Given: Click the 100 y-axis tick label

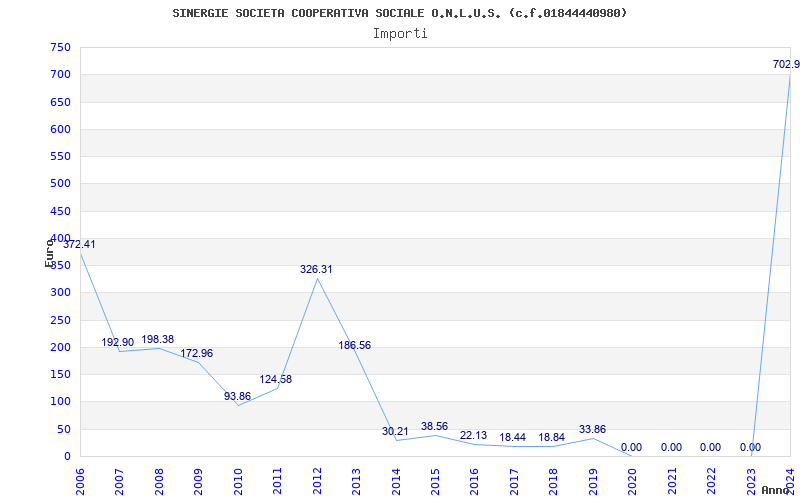Looking at the screenshot, I should click(x=60, y=402).
